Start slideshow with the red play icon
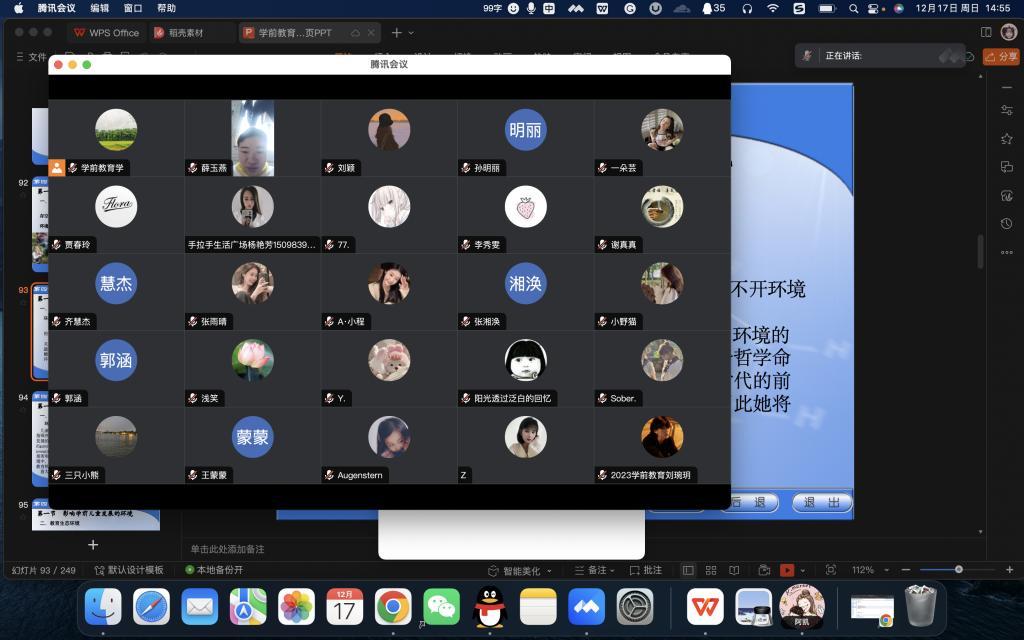1024x640 pixels. tap(787, 570)
